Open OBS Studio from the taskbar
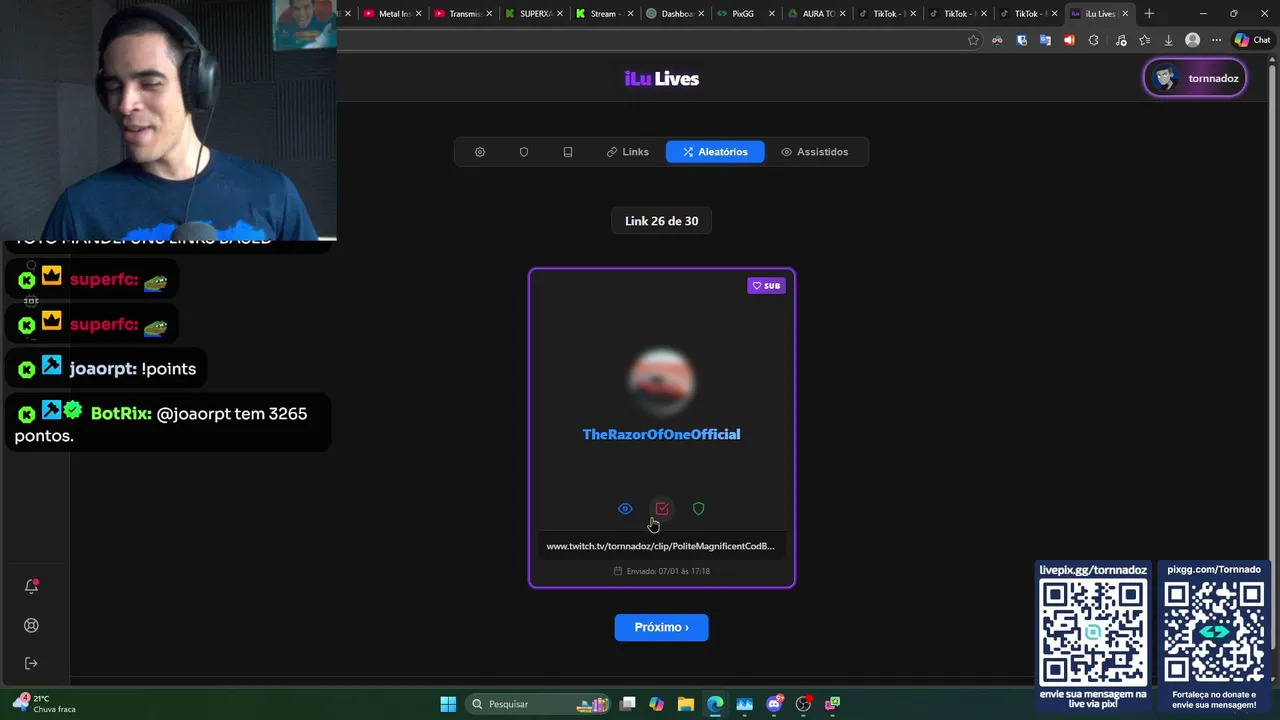Image resolution: width=1280 pixels, height=720 pixels. (803, 704)
